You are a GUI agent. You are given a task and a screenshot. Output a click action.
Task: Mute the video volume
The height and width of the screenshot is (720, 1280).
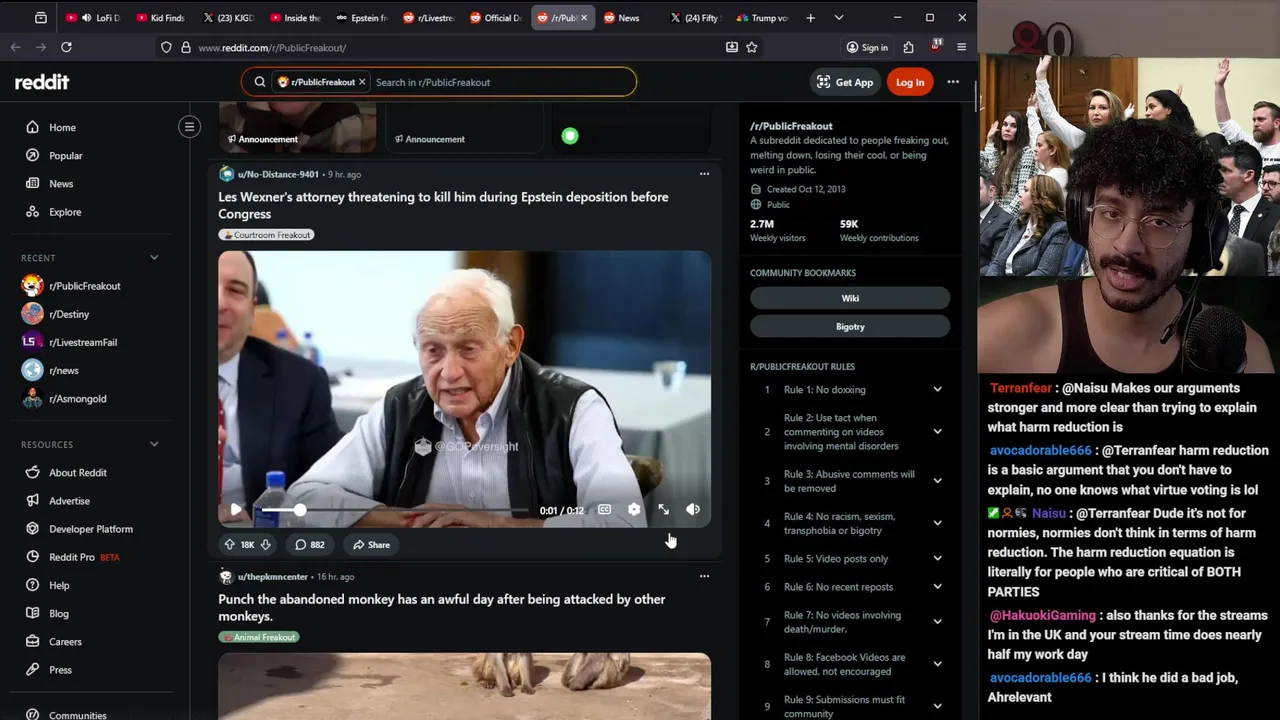point(693,510)
